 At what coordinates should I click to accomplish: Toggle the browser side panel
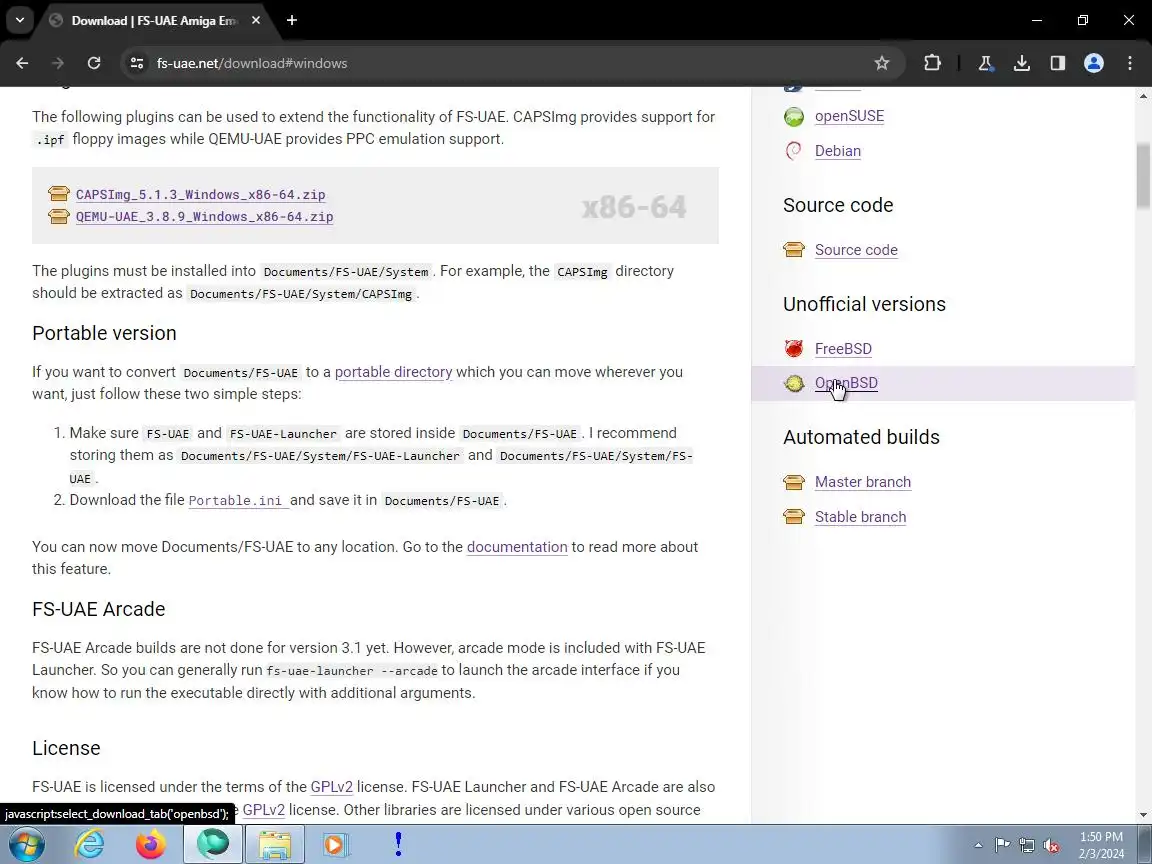1057,63
